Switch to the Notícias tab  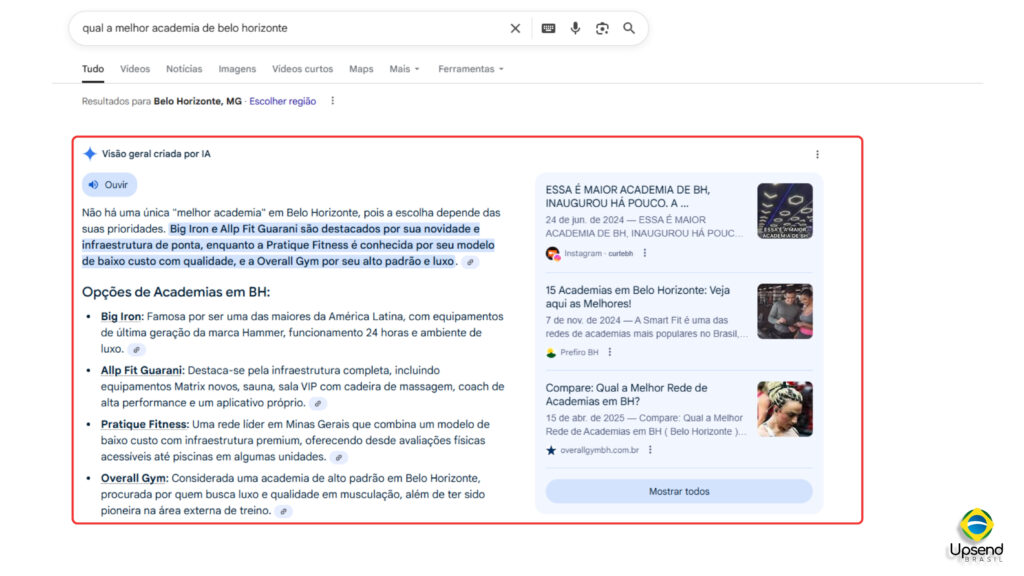click(184, 69)
